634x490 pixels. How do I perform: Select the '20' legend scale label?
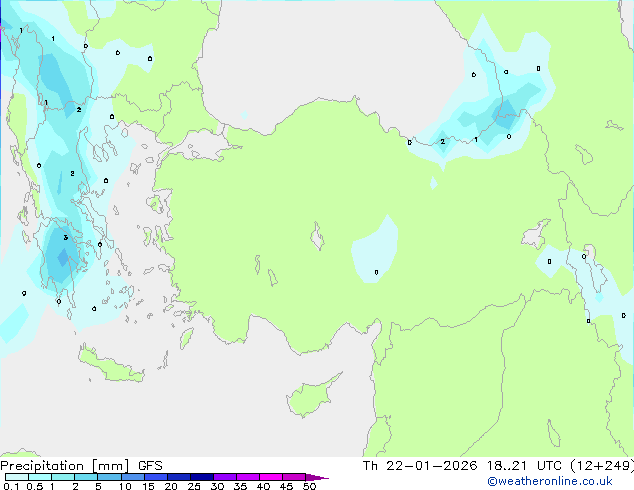[171, 486]
